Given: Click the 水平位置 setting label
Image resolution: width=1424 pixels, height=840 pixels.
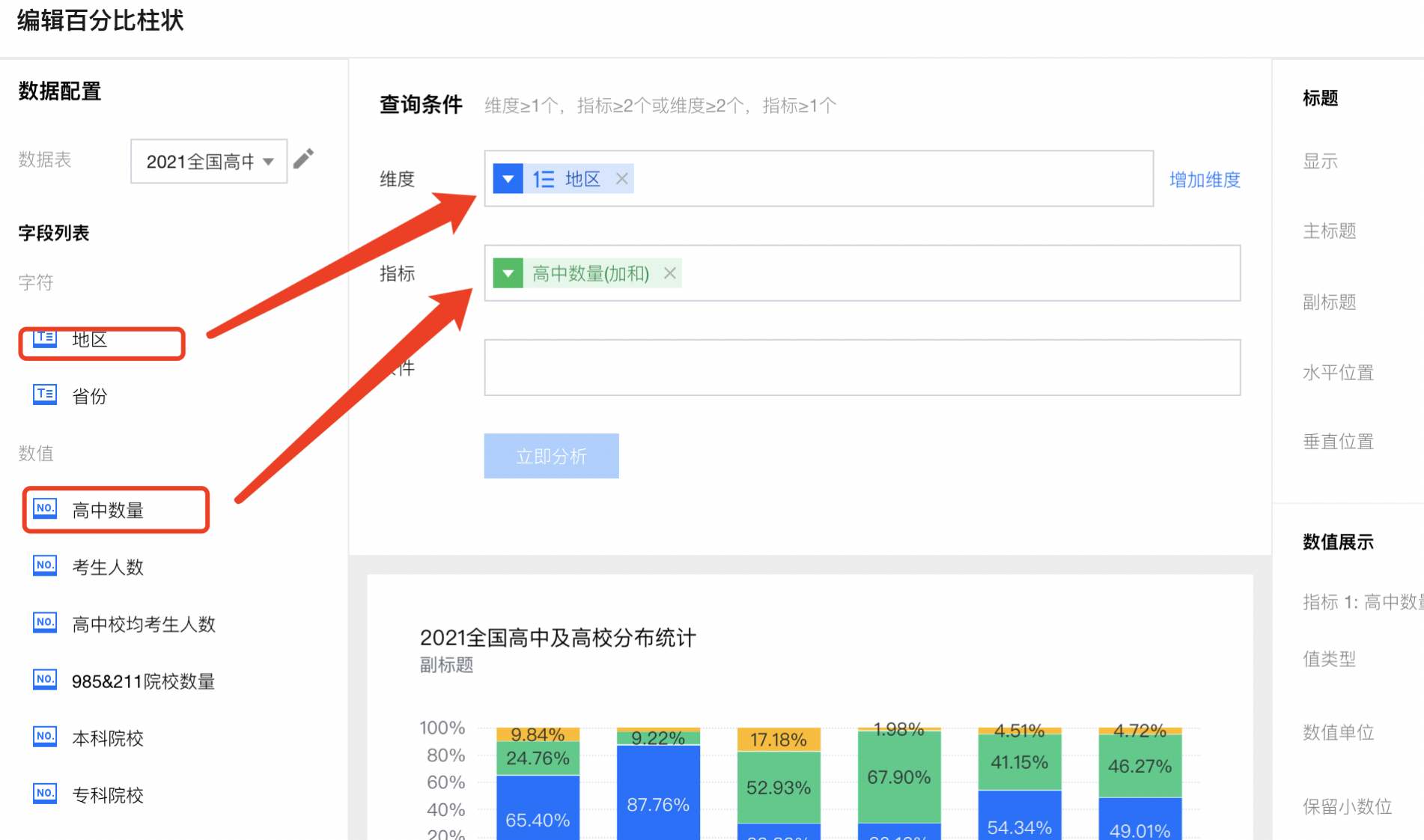Looking at the screenshot, I should 1338,372.
